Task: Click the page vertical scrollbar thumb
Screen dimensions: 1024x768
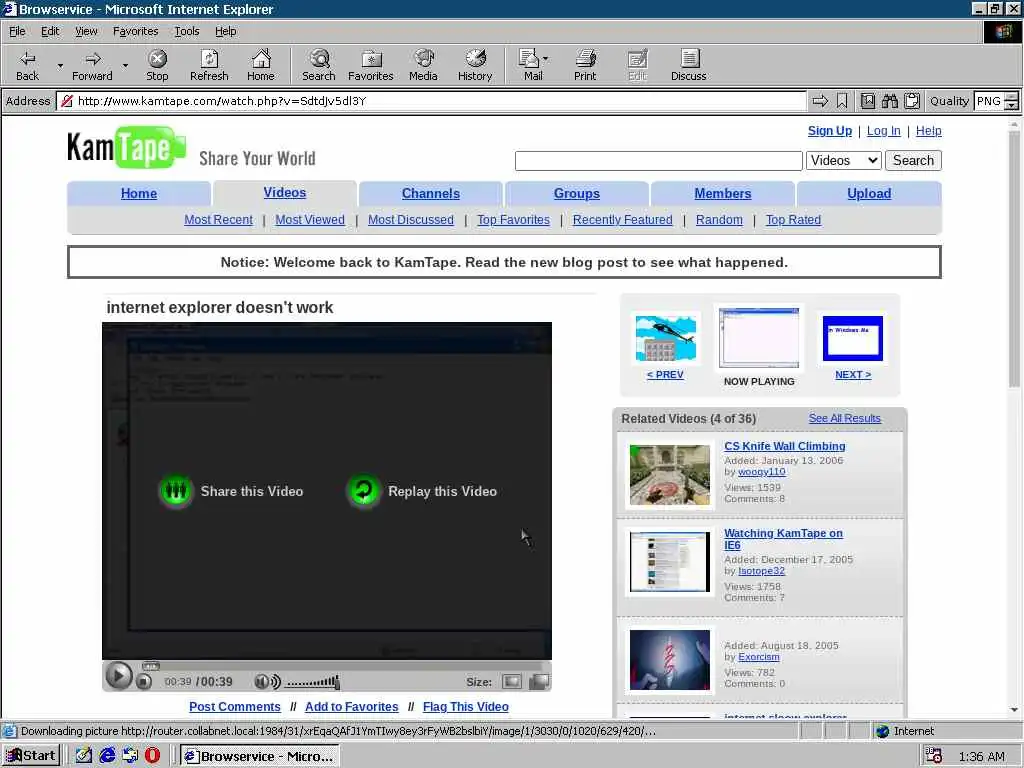Action: tap(1014, 259)
